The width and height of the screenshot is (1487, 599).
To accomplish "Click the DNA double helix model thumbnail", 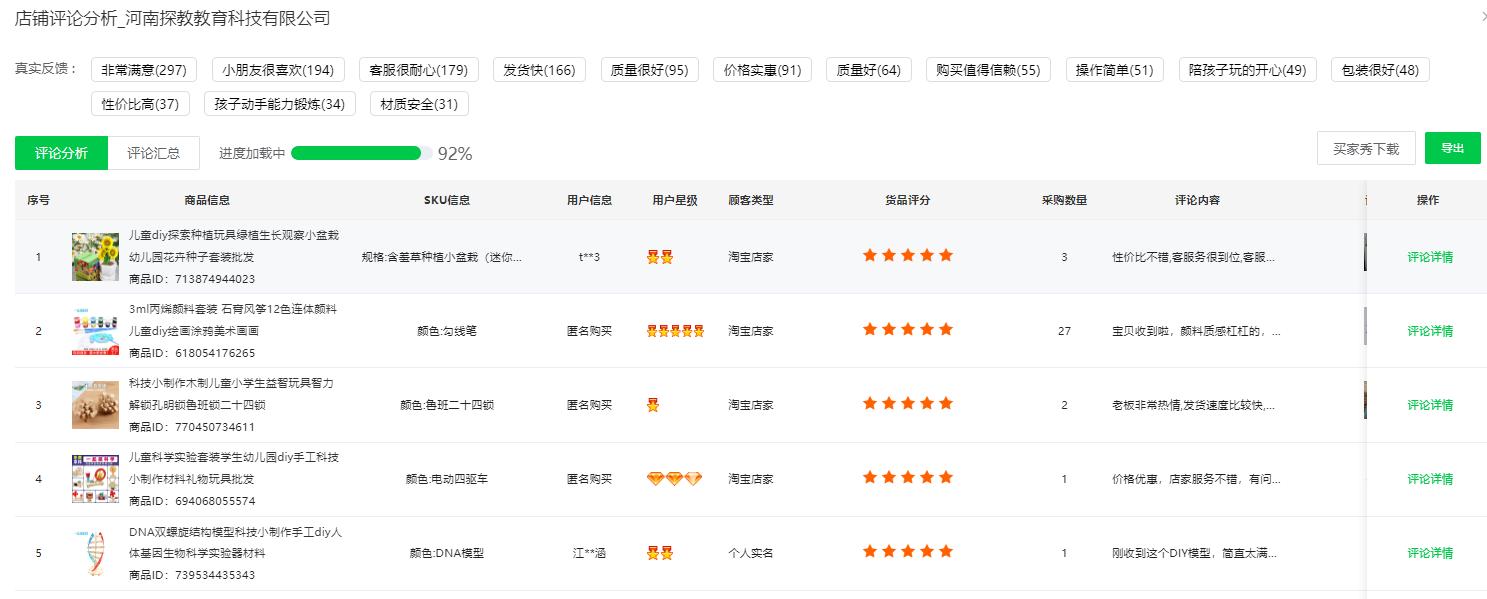I will 95,553.
